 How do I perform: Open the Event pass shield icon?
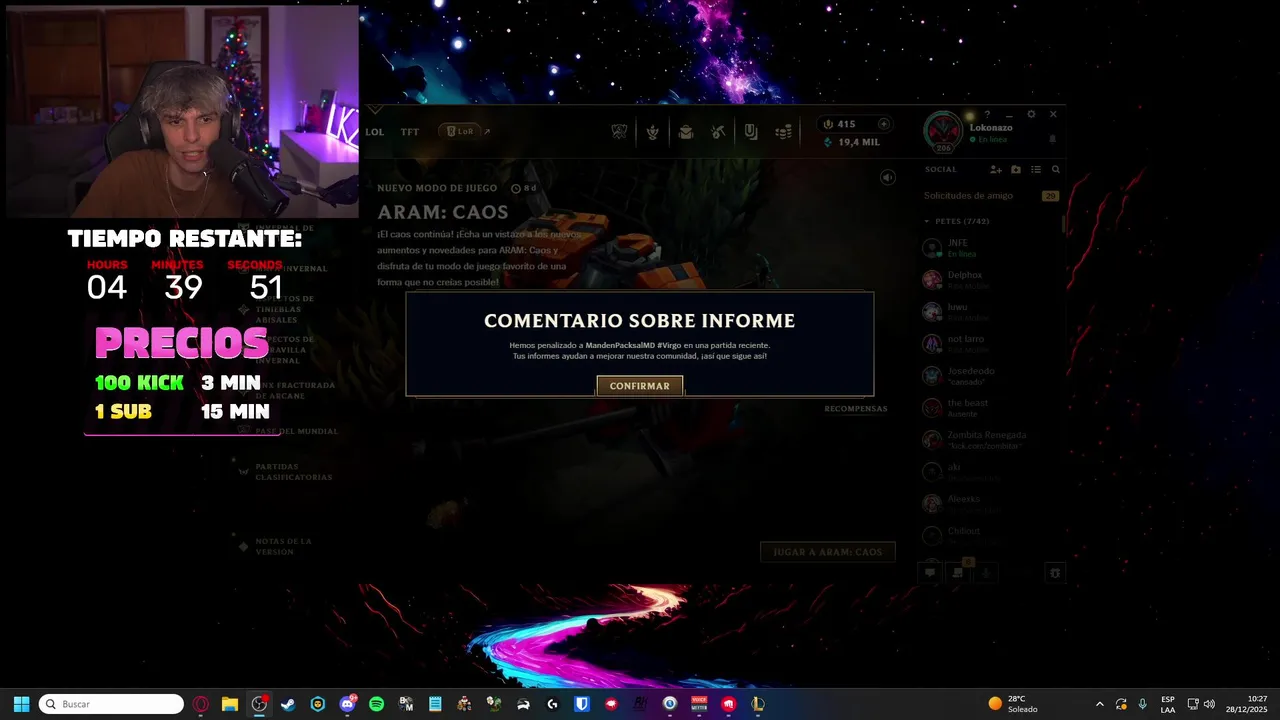[x=751, y=132]
